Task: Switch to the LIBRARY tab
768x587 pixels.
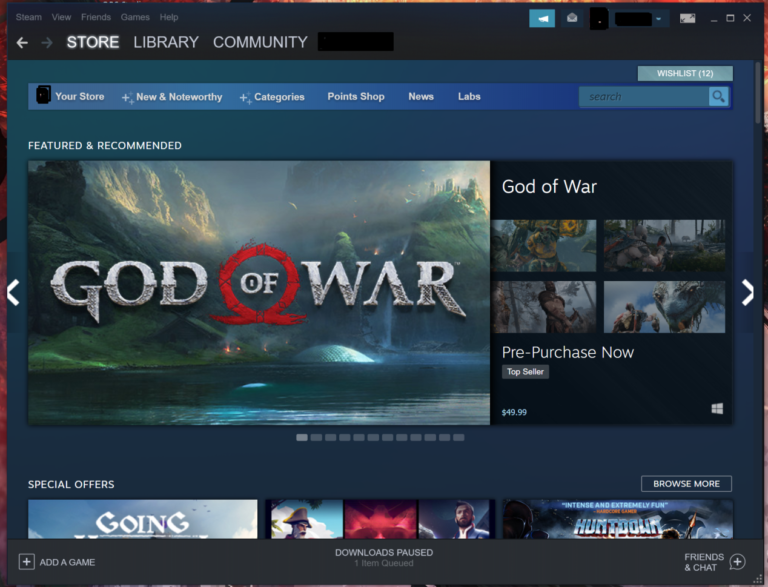Action: click(x=166, y=43)
